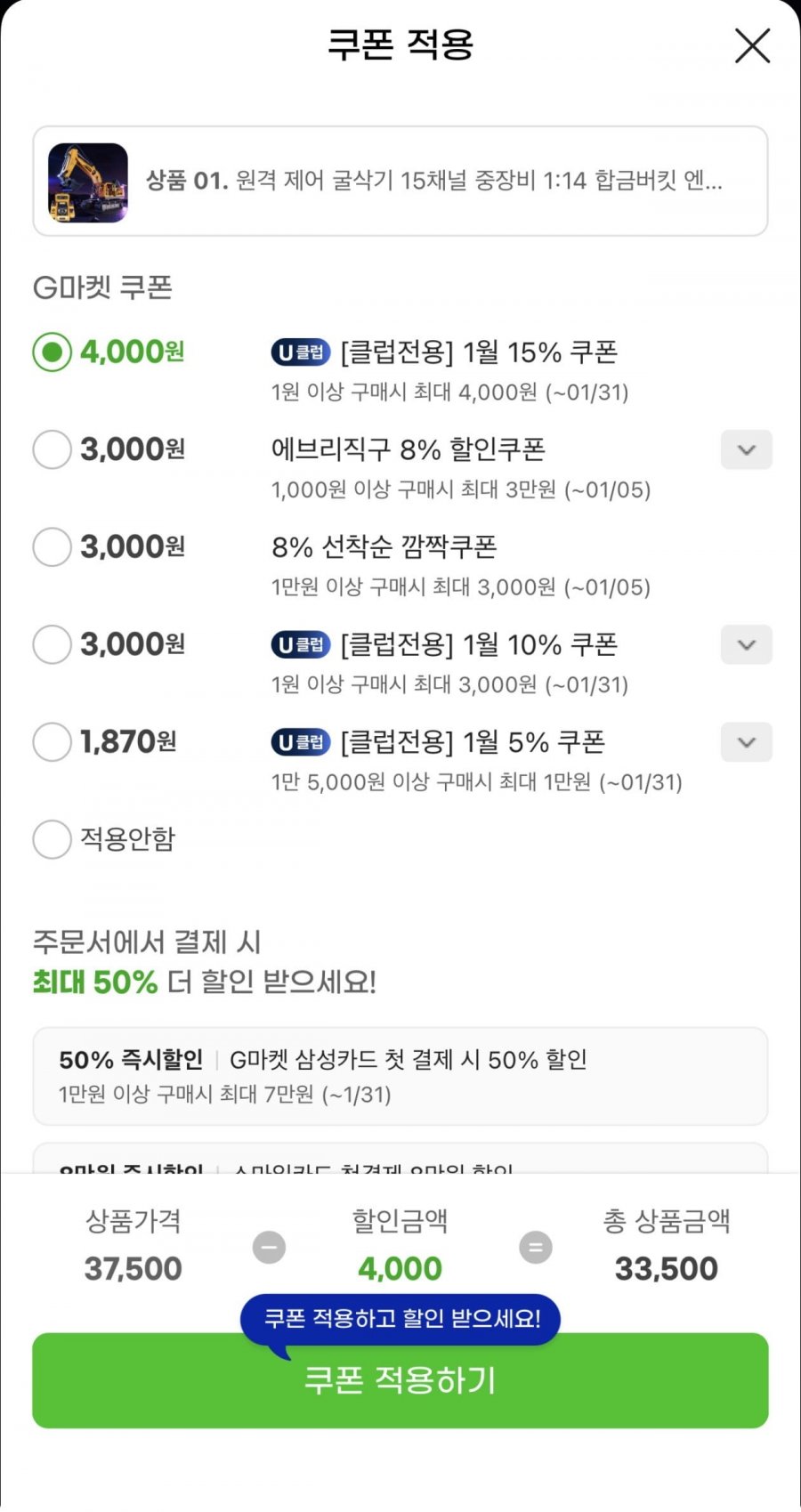
Task: Click the equals icon before 총 상품금액
Action: (x=536, y=1247)
